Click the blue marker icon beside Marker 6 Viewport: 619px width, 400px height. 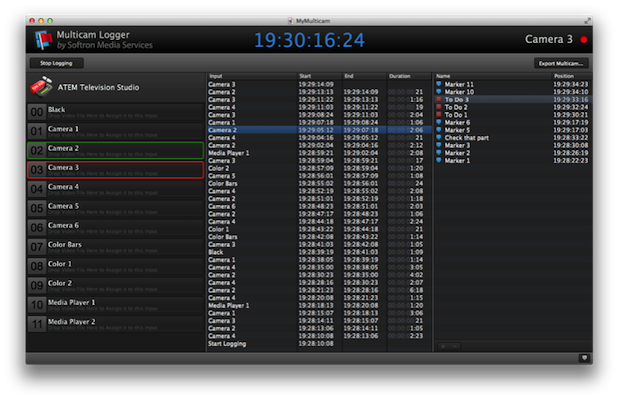(439, 122)
